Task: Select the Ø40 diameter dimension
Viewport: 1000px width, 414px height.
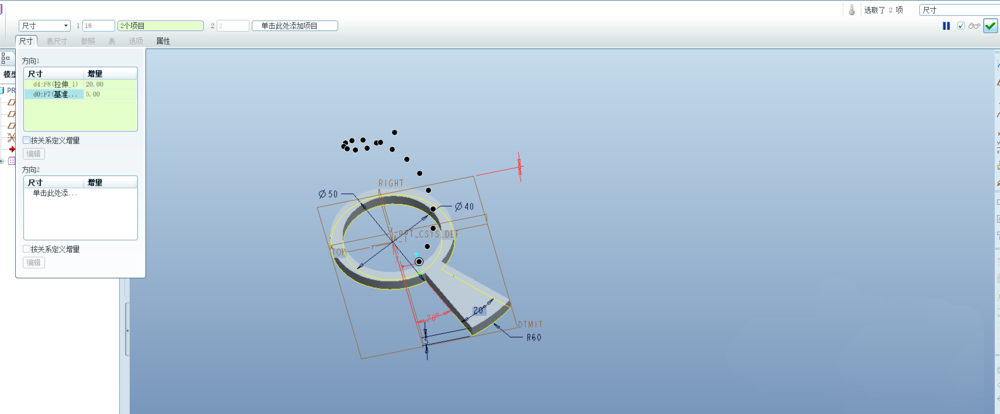Action: 464,206
